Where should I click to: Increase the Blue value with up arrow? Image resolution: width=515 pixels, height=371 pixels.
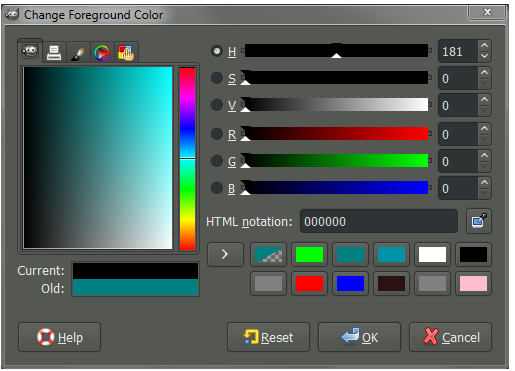point(484,182)
